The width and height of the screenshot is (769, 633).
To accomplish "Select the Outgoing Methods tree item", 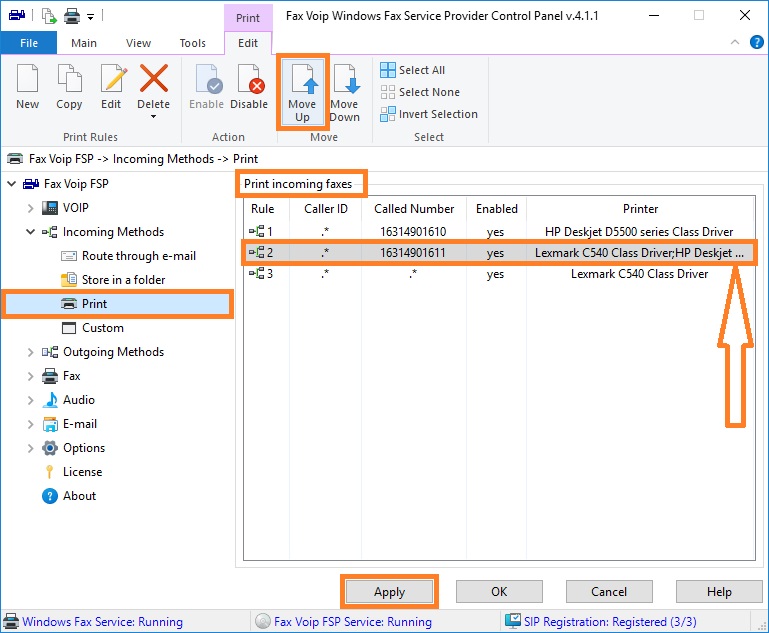I will point(103,352).
